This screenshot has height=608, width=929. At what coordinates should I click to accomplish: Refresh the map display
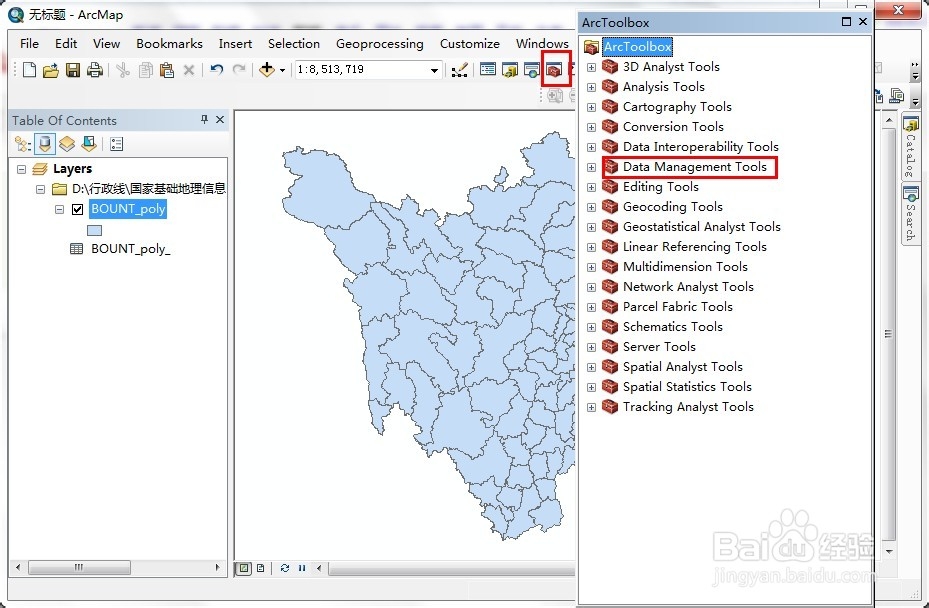pyautogui.click(x=285, y=568)
